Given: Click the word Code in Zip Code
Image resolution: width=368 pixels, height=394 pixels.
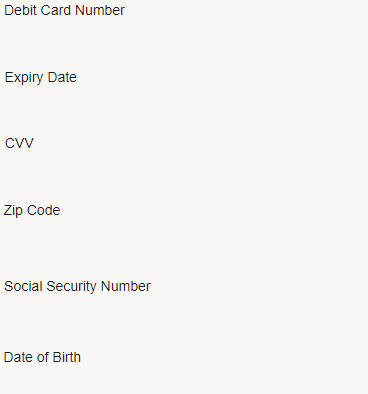Looking at the screenshot, I should [x=43, y=211].
